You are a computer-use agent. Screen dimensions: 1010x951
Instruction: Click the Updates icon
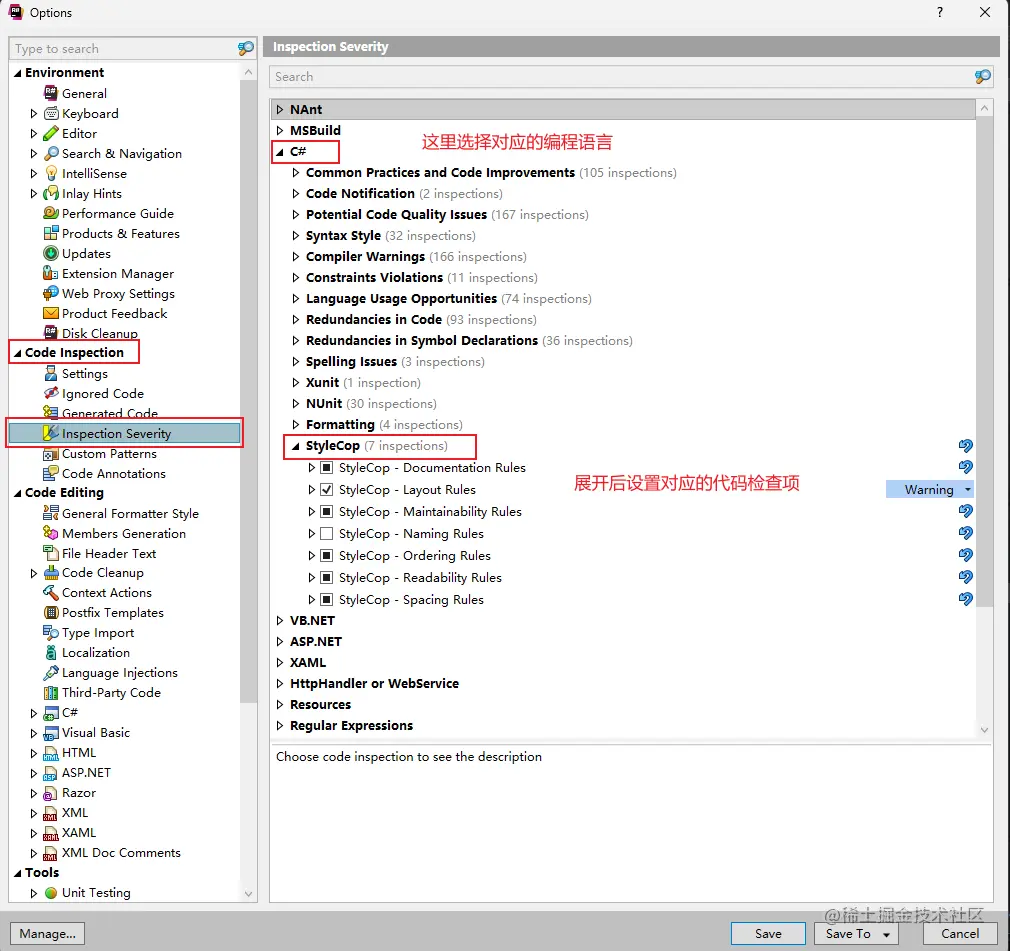[x=51, y=253]
